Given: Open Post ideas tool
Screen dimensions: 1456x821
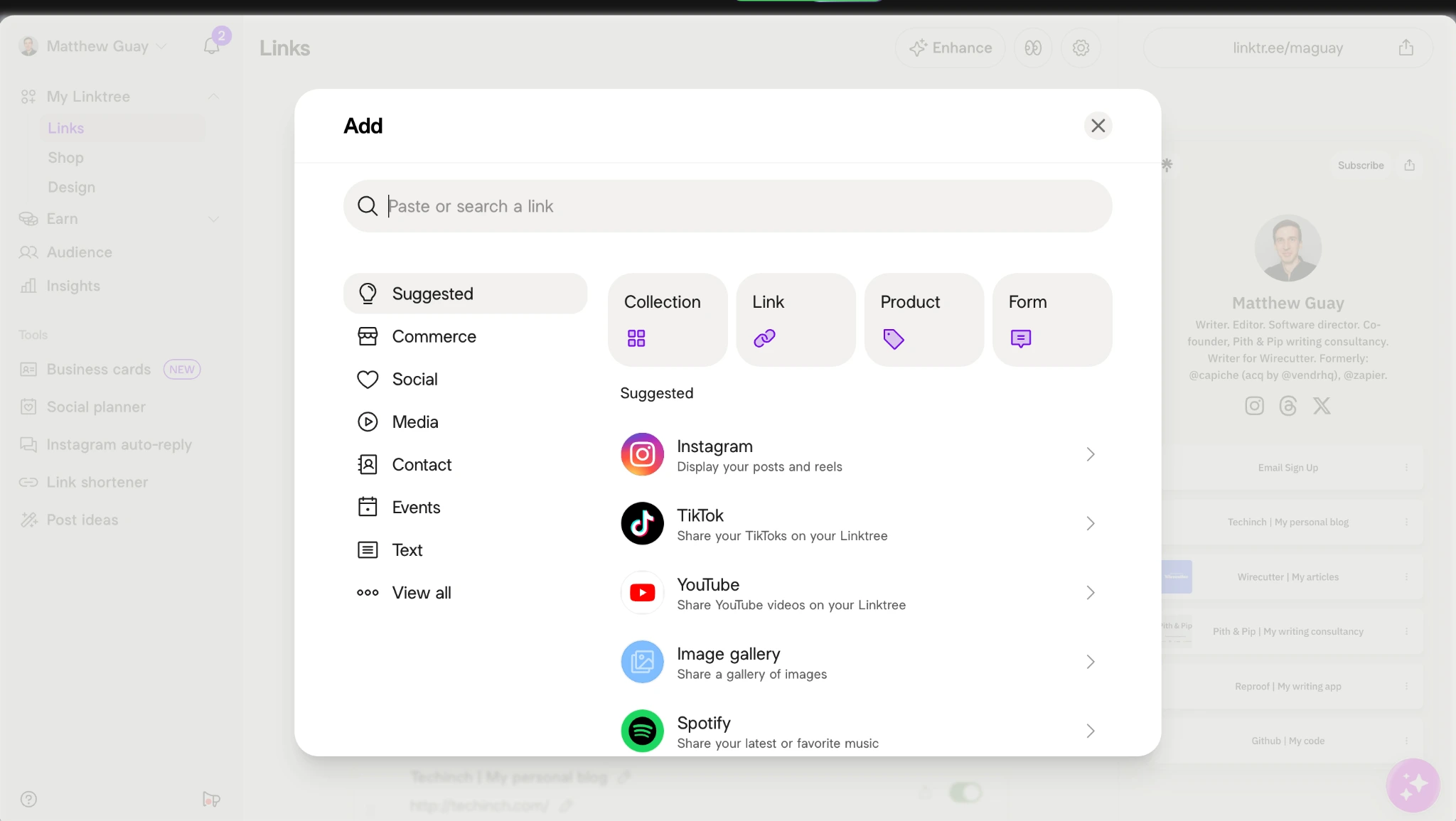Looking at the screenshot, I should tap(69, 520).
